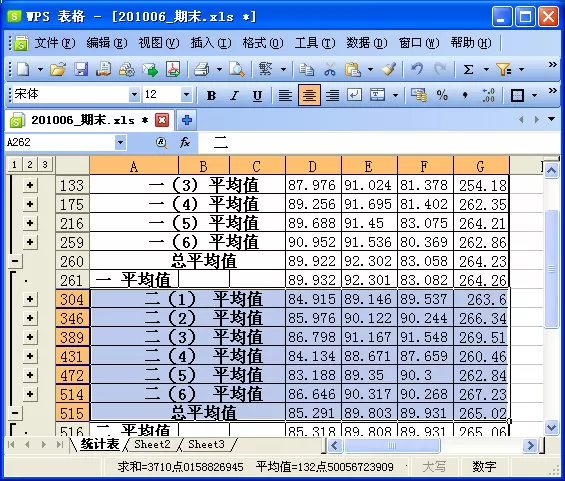This screenshot has height=481, width=565.
Task: Select row header 431
Action: coord(72,356)
